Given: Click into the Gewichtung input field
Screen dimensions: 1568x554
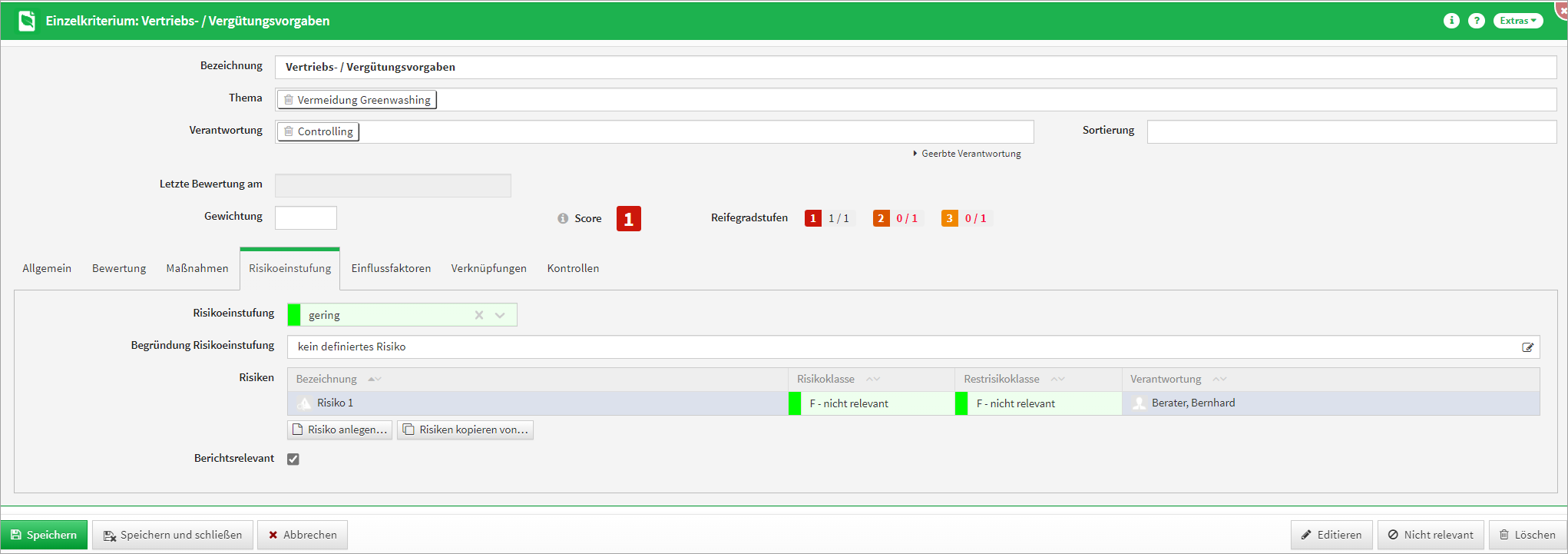Looking at the screenshot, I should [306, 218].
